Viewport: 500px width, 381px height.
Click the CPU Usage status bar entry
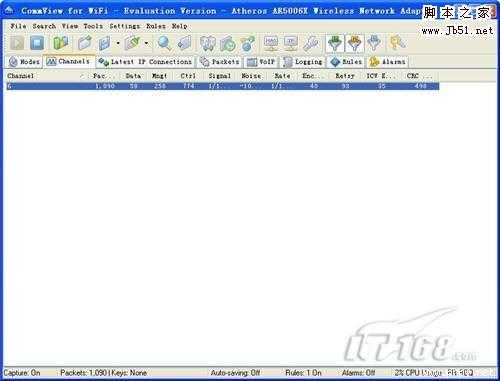click(419, 373)
